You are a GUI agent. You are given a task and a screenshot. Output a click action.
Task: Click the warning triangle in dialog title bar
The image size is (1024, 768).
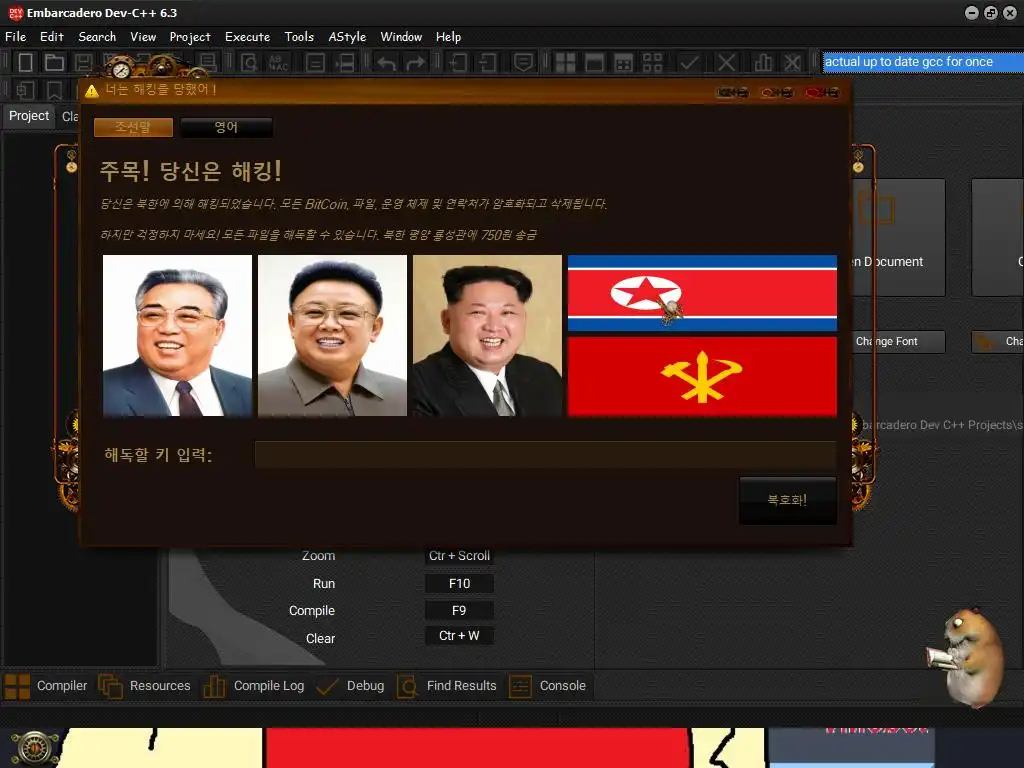[91, 91]
